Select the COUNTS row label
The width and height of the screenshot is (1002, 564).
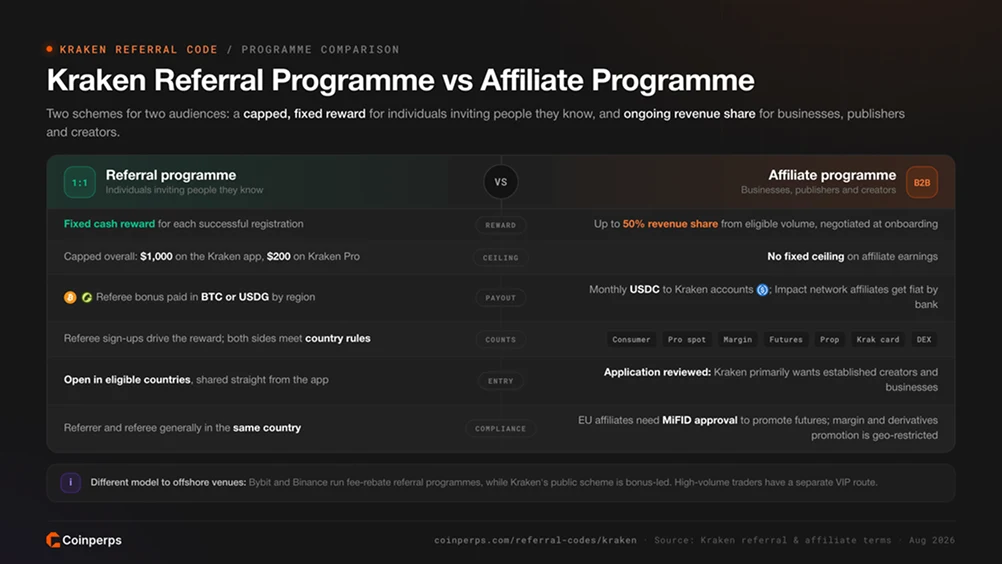(500, 339)
